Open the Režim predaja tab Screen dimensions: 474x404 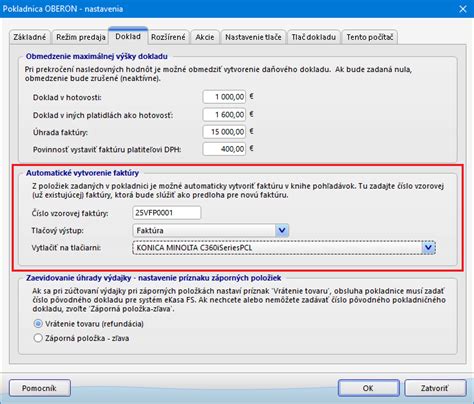coord(80,37)
